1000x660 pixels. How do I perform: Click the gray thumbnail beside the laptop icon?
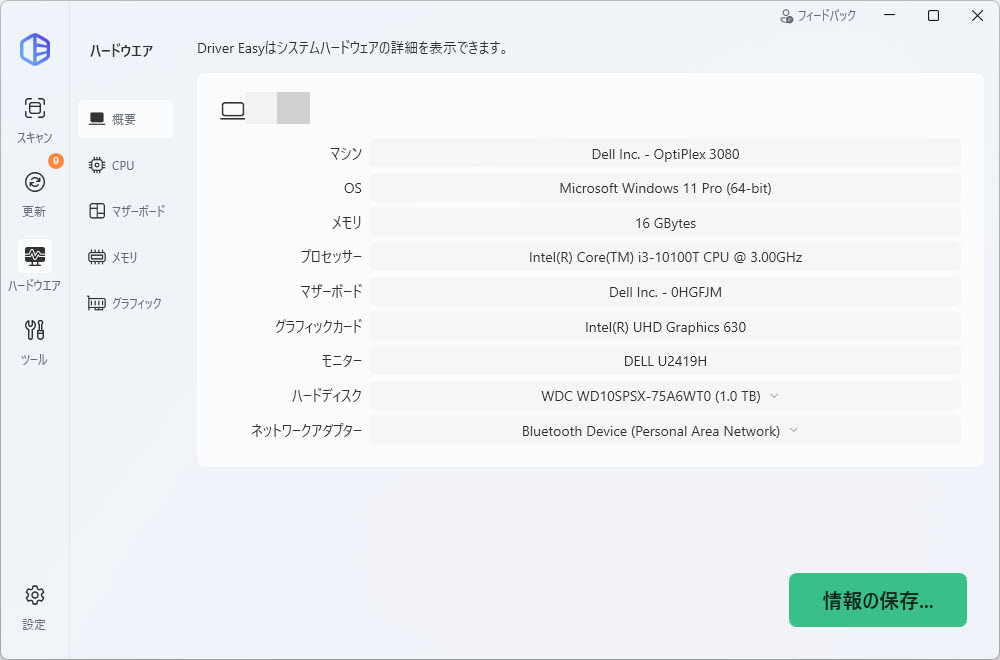pos(293,108)
